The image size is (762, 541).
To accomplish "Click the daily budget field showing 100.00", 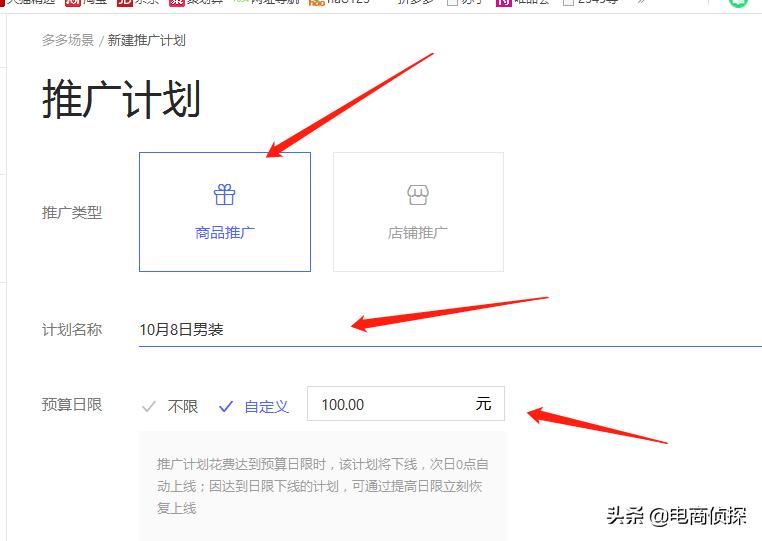I will click(406, 403).
